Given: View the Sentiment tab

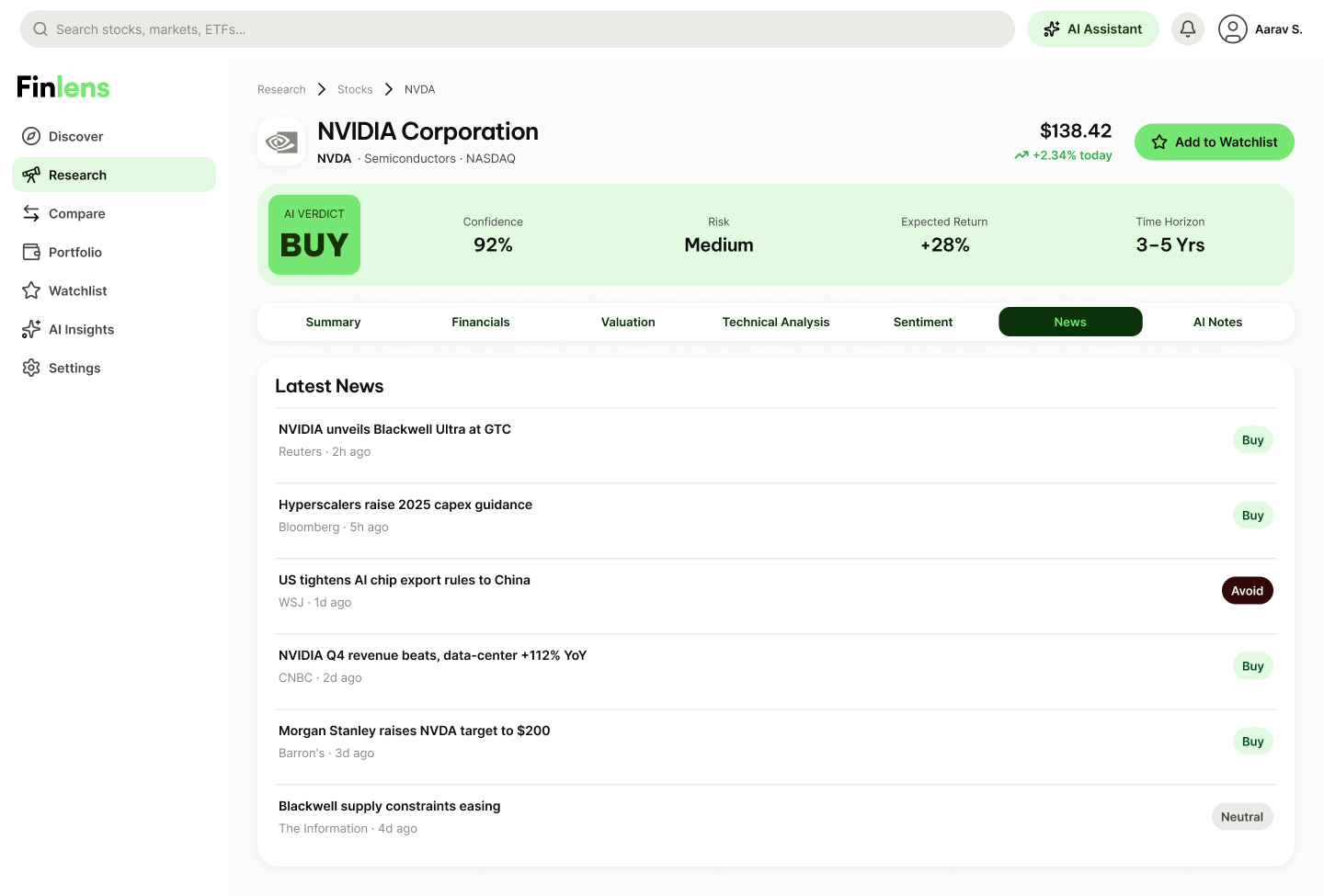Looking at the screenshot, I should click(x=923, y=322).
